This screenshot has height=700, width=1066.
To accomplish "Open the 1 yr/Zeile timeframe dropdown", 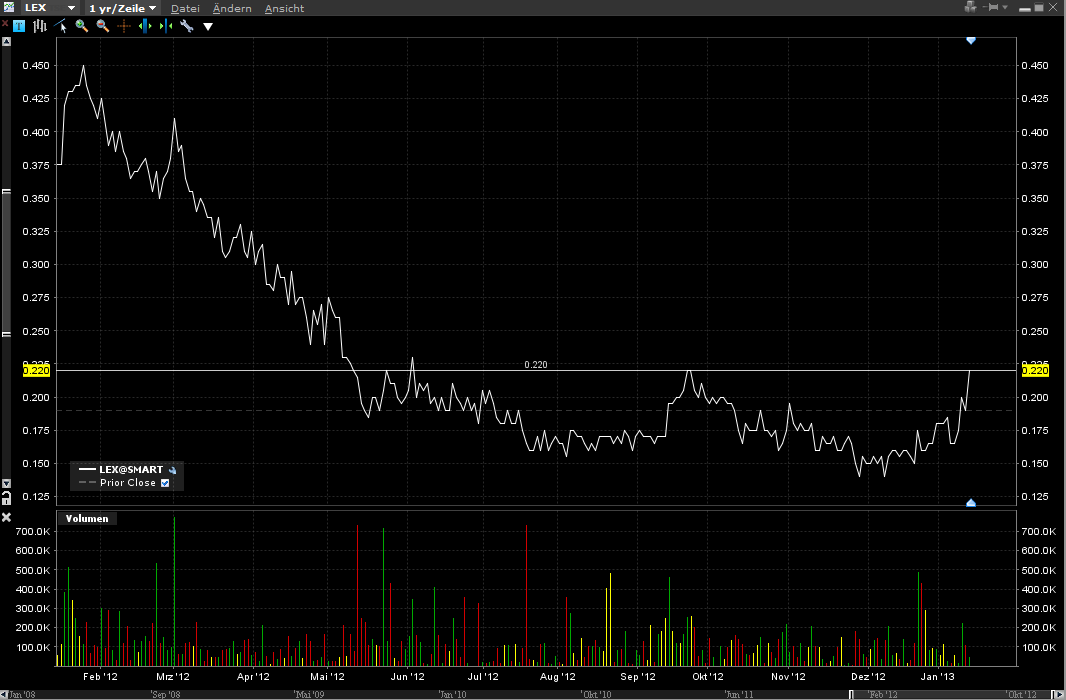I will [x=120, y=7].
